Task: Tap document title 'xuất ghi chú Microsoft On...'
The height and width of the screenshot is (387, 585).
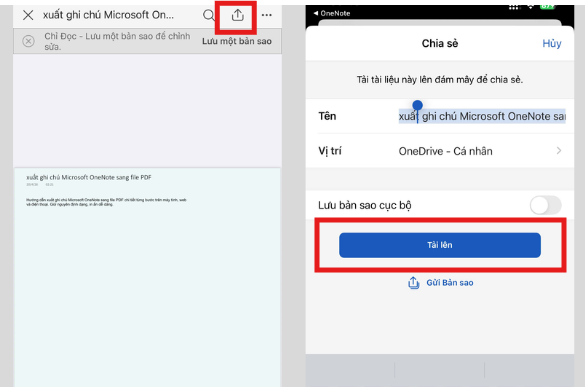Action: (x=108, y=15)
